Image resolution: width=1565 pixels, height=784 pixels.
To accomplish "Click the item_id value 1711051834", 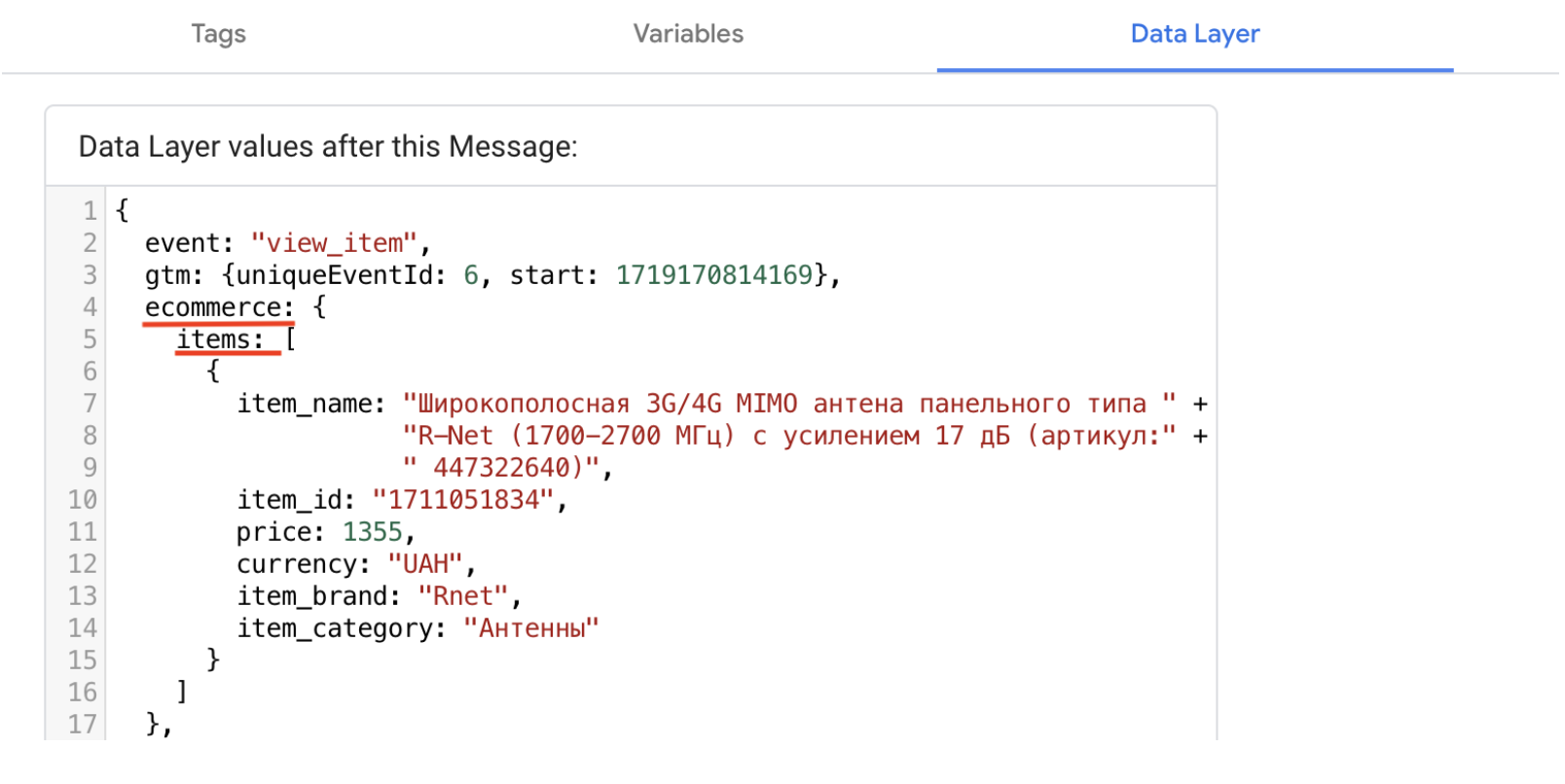I will (x=463, y=500).
